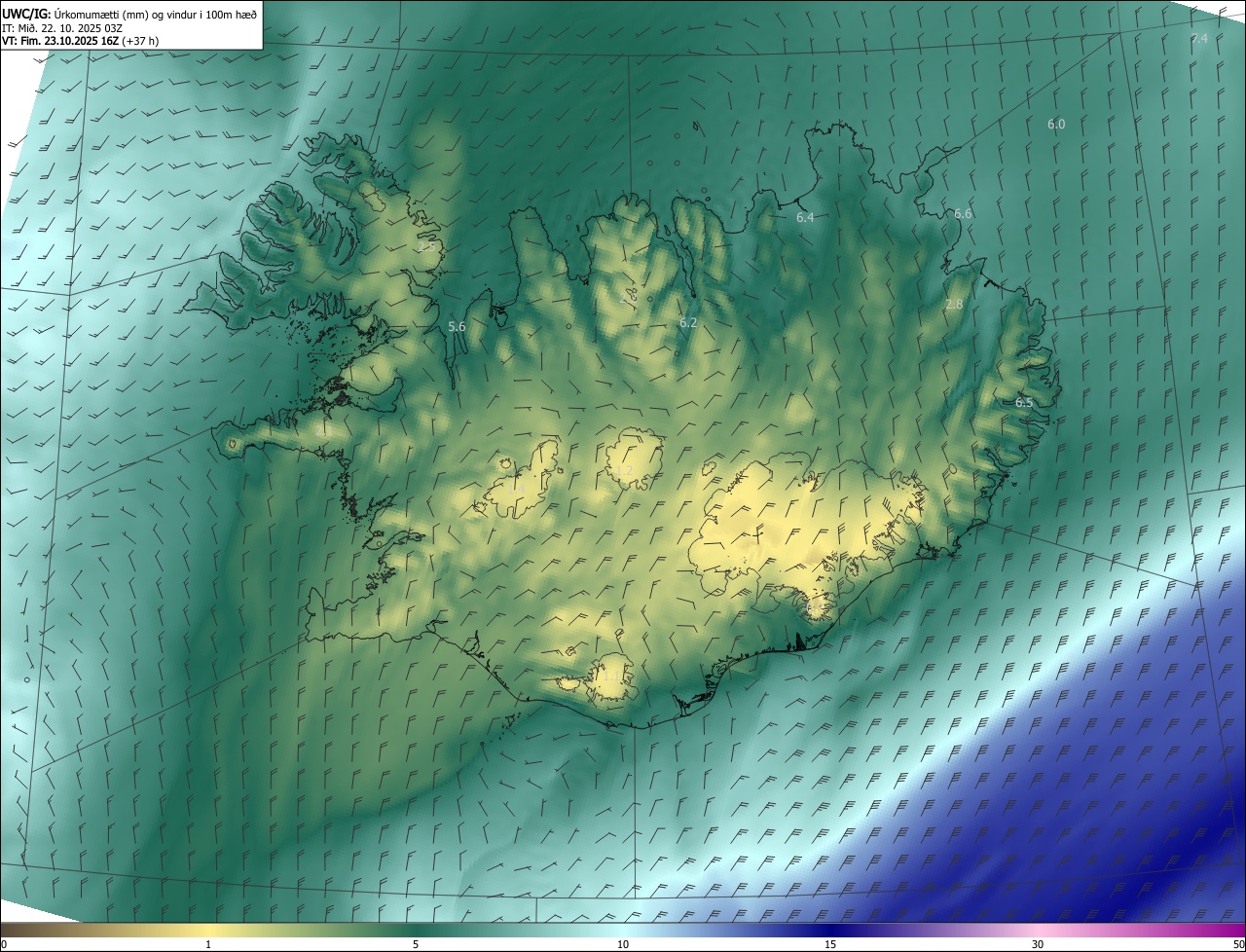Click the 30 tick on the color scale
This screenshot has width=1246, height=952.
point(1038,944)
